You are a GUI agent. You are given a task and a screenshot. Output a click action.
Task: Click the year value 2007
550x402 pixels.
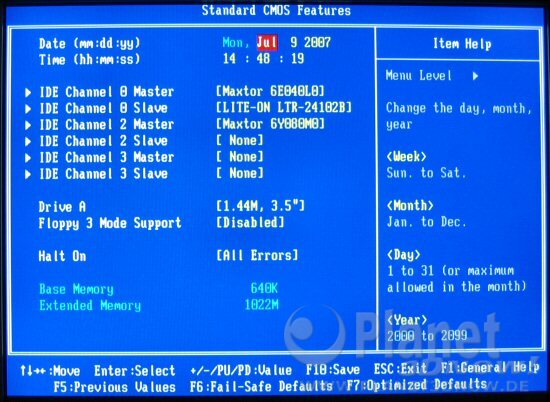click(x=317, y=42)
